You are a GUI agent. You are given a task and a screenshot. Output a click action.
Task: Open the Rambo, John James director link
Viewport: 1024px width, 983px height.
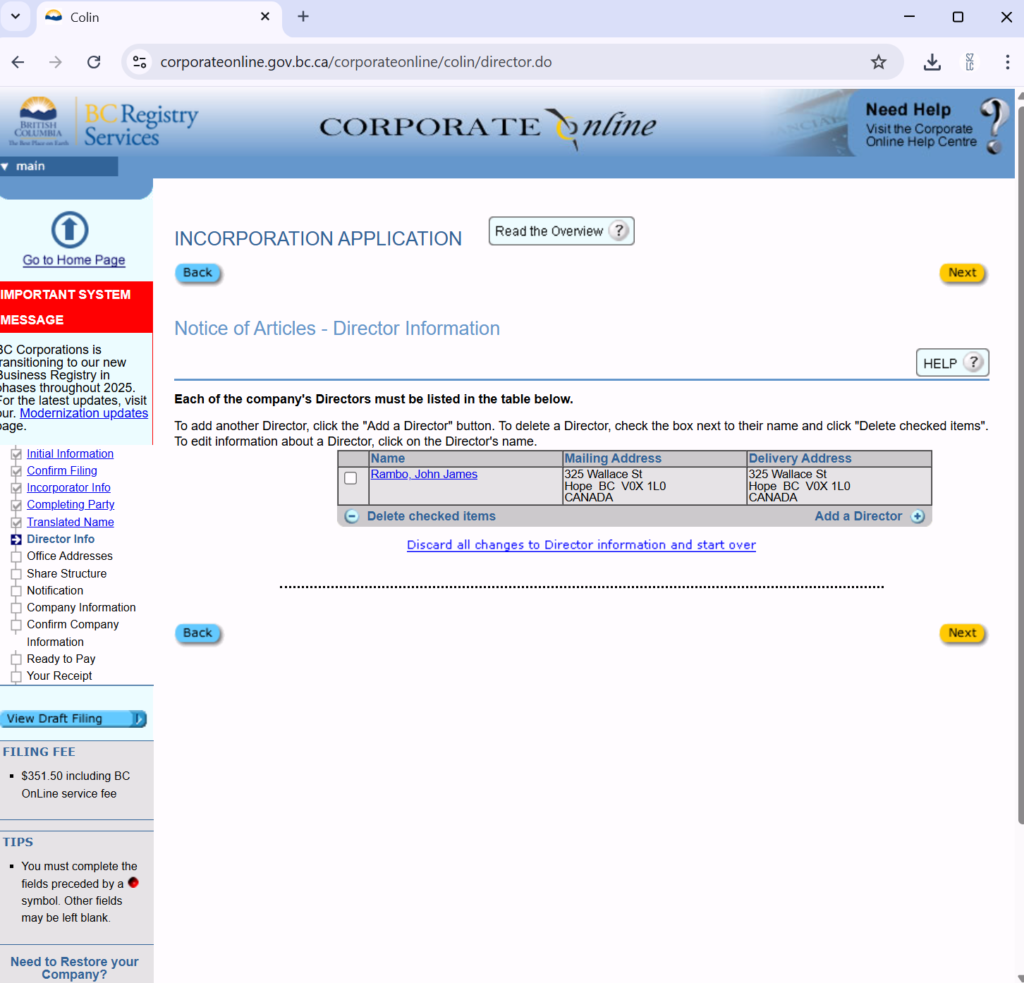click(x=424, y=474)
